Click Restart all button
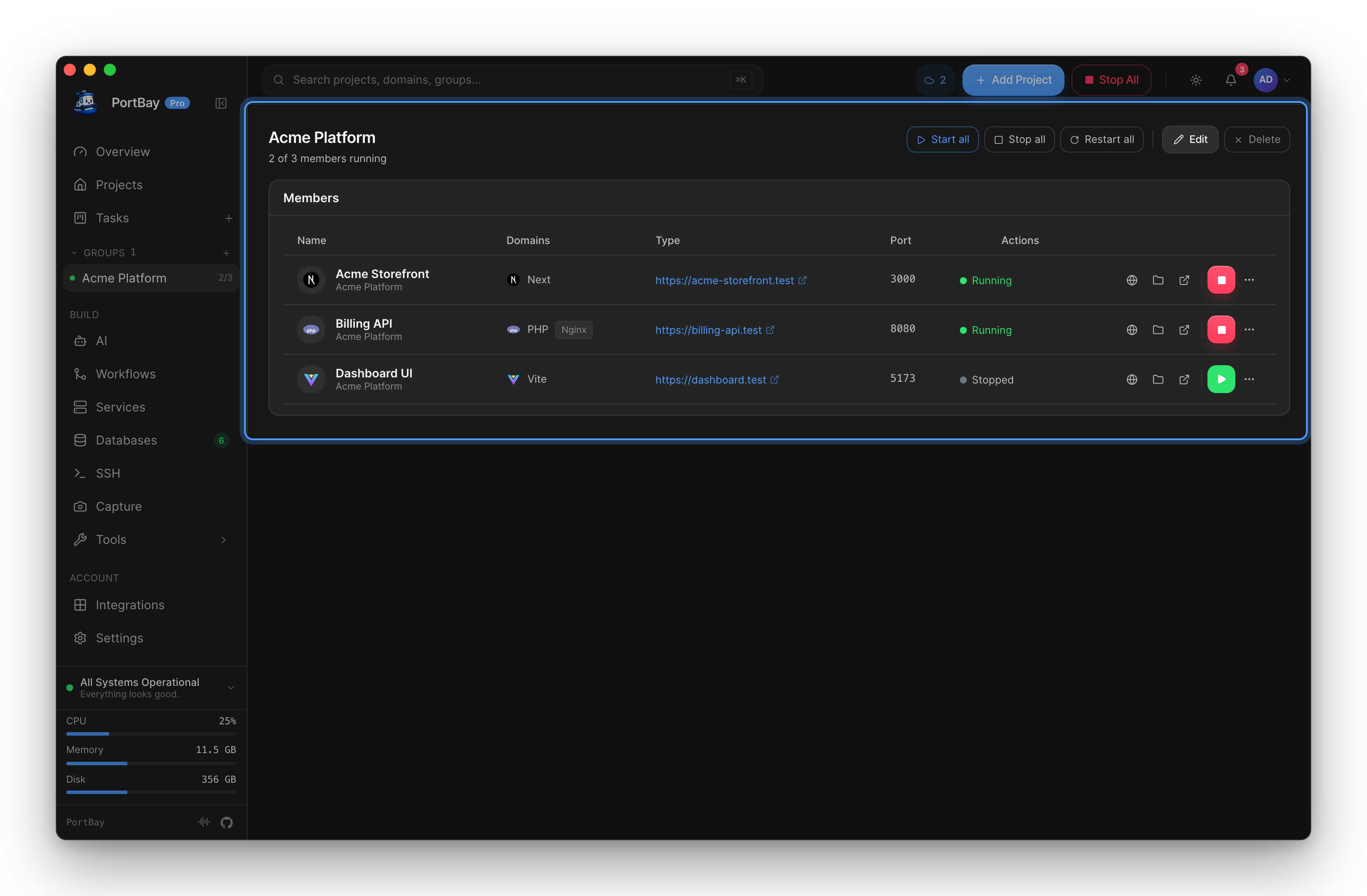The image size is (1367, 896). pos(1102,139)
